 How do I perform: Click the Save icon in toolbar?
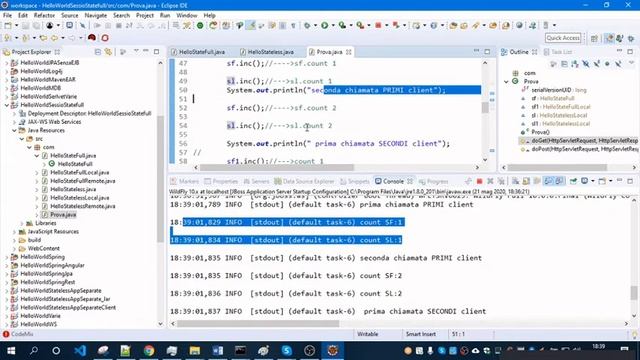[x=25, y=25]
